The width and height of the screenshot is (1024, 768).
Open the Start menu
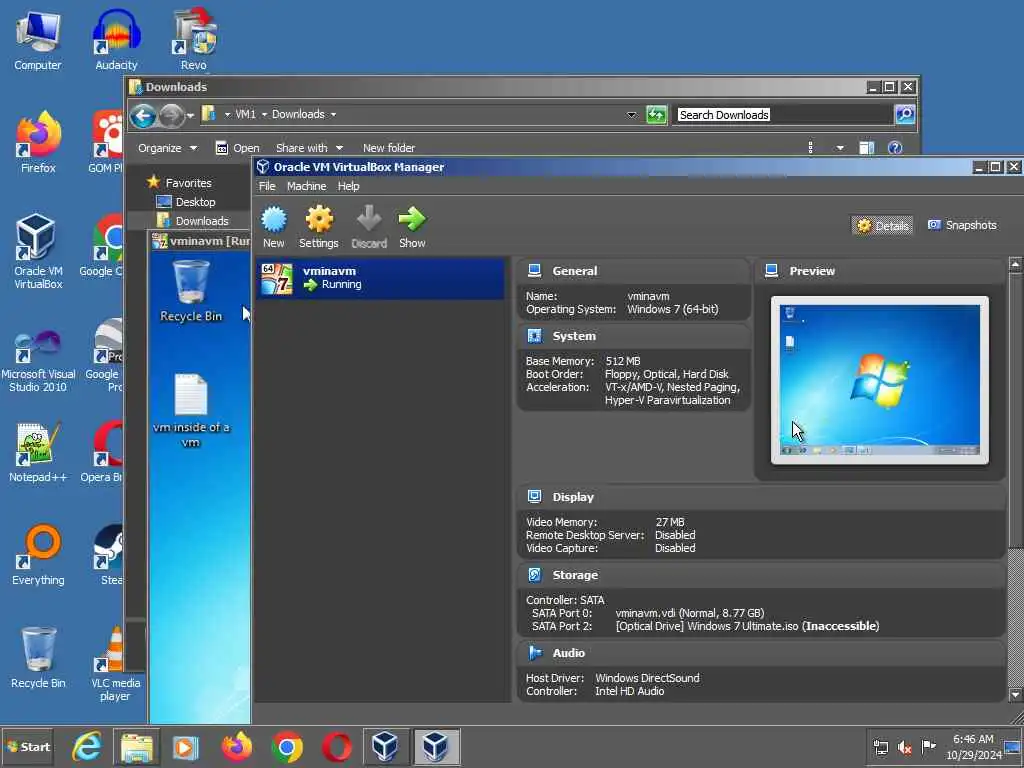pyautogui.click(x=27, y=747)
